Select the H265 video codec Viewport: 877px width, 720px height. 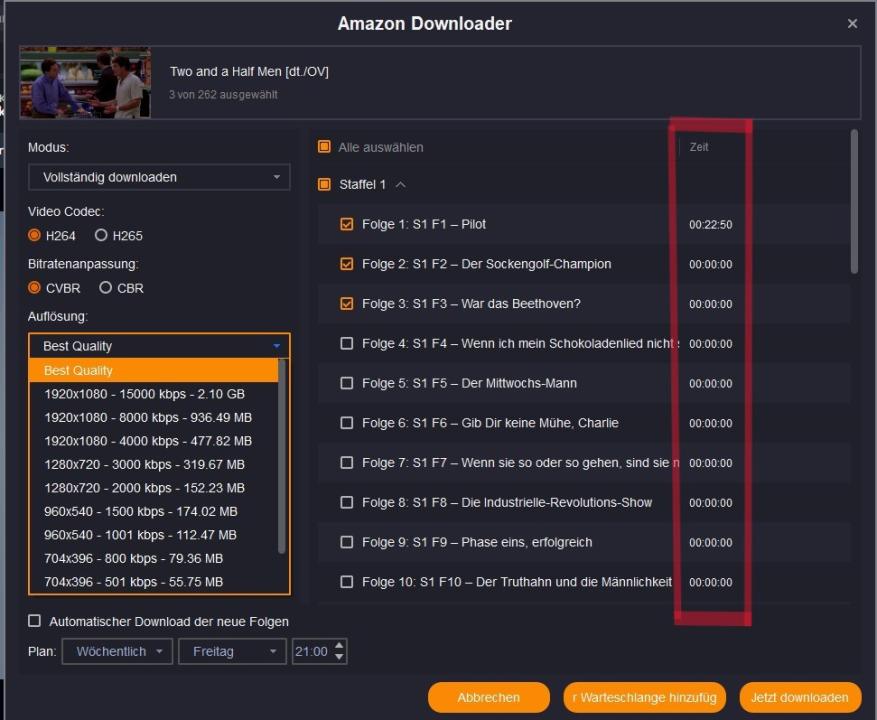pos(101,236)
